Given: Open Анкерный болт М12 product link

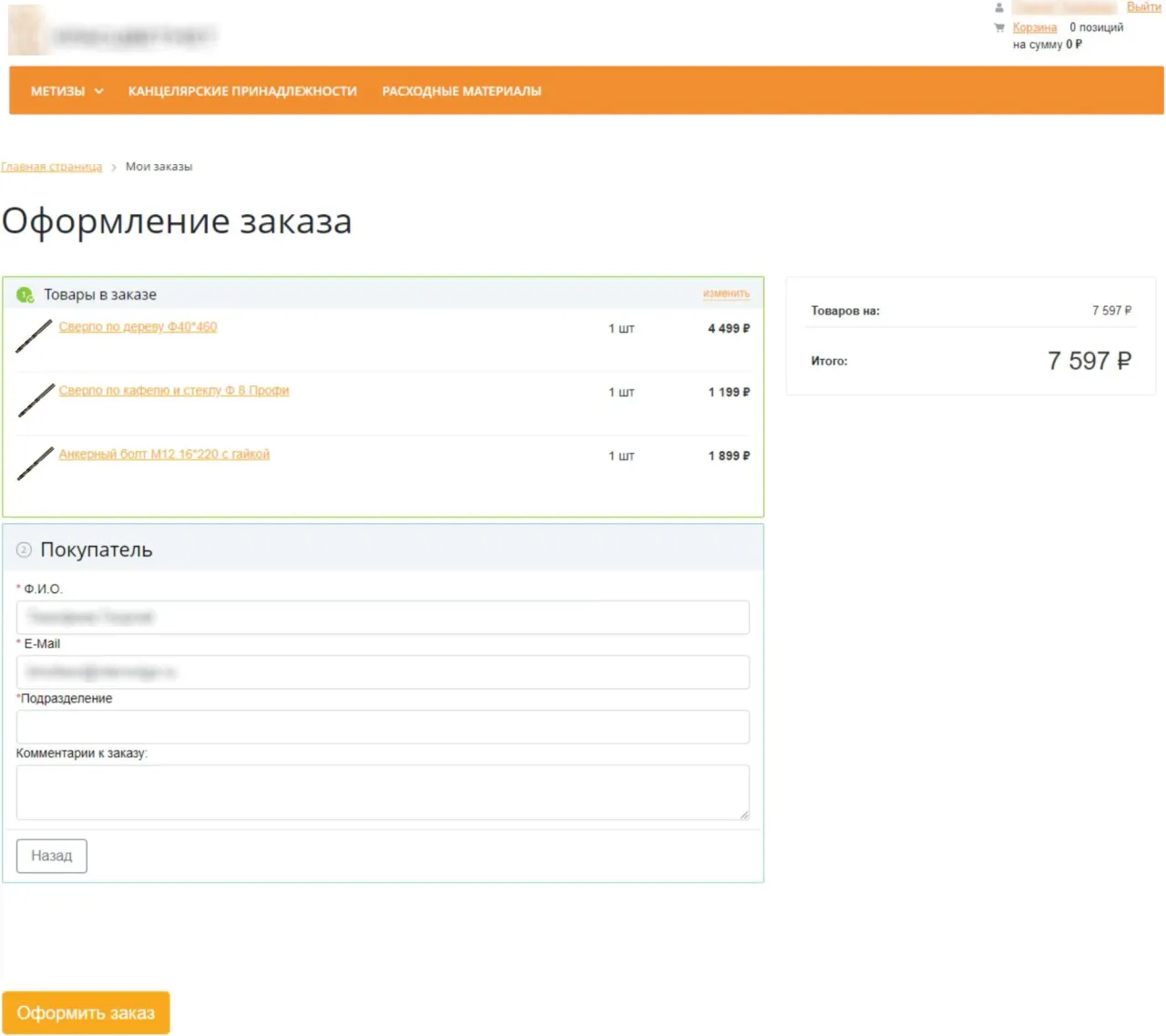Looking at the screenshot, I should point(164,454).
